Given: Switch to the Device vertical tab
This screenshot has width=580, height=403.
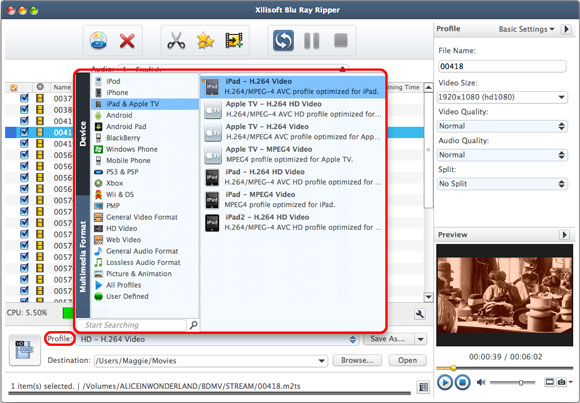Looking at the screenshot, I should [x=83, y=134].
